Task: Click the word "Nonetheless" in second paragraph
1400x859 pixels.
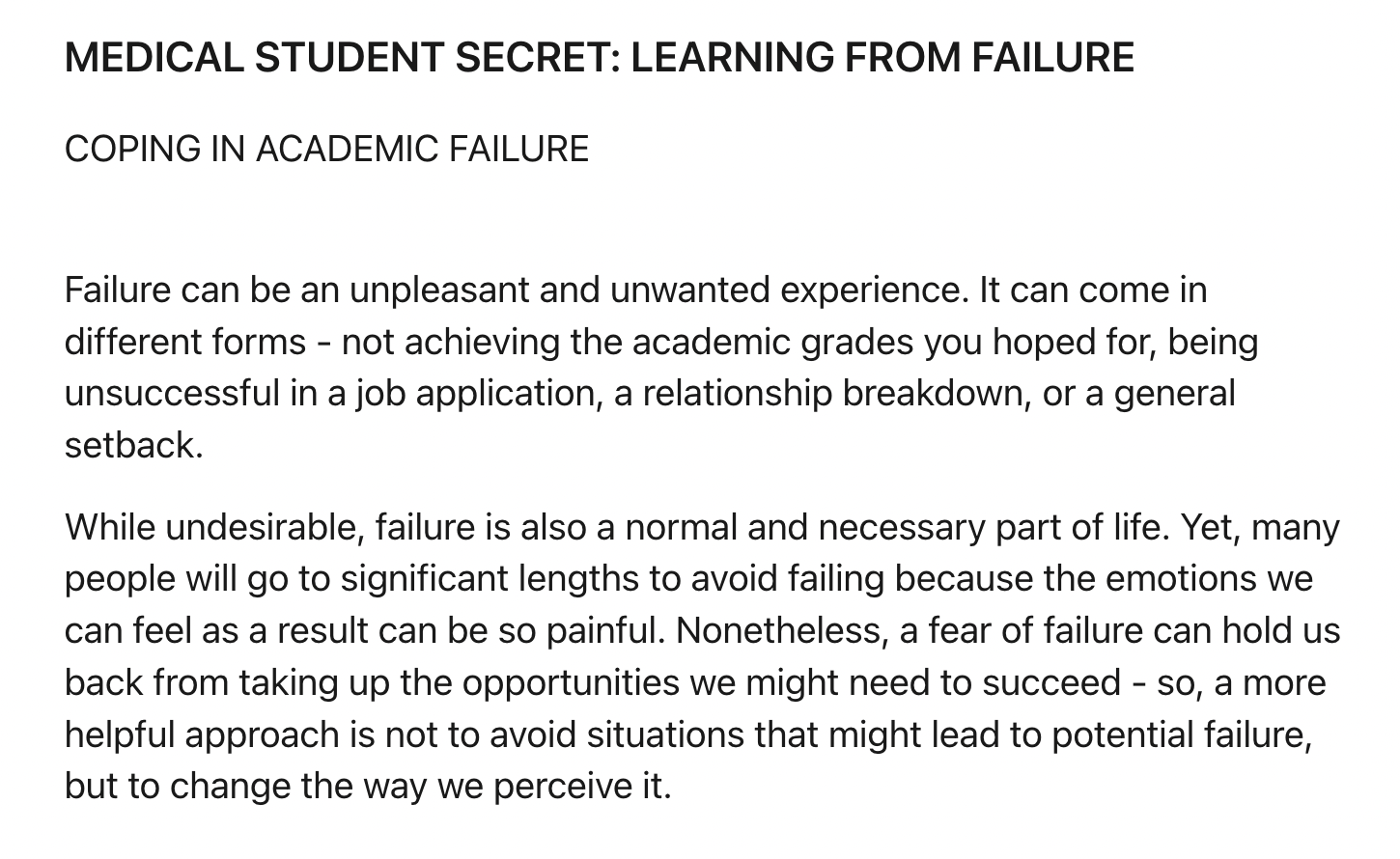Action: click(x=778, y=631)
